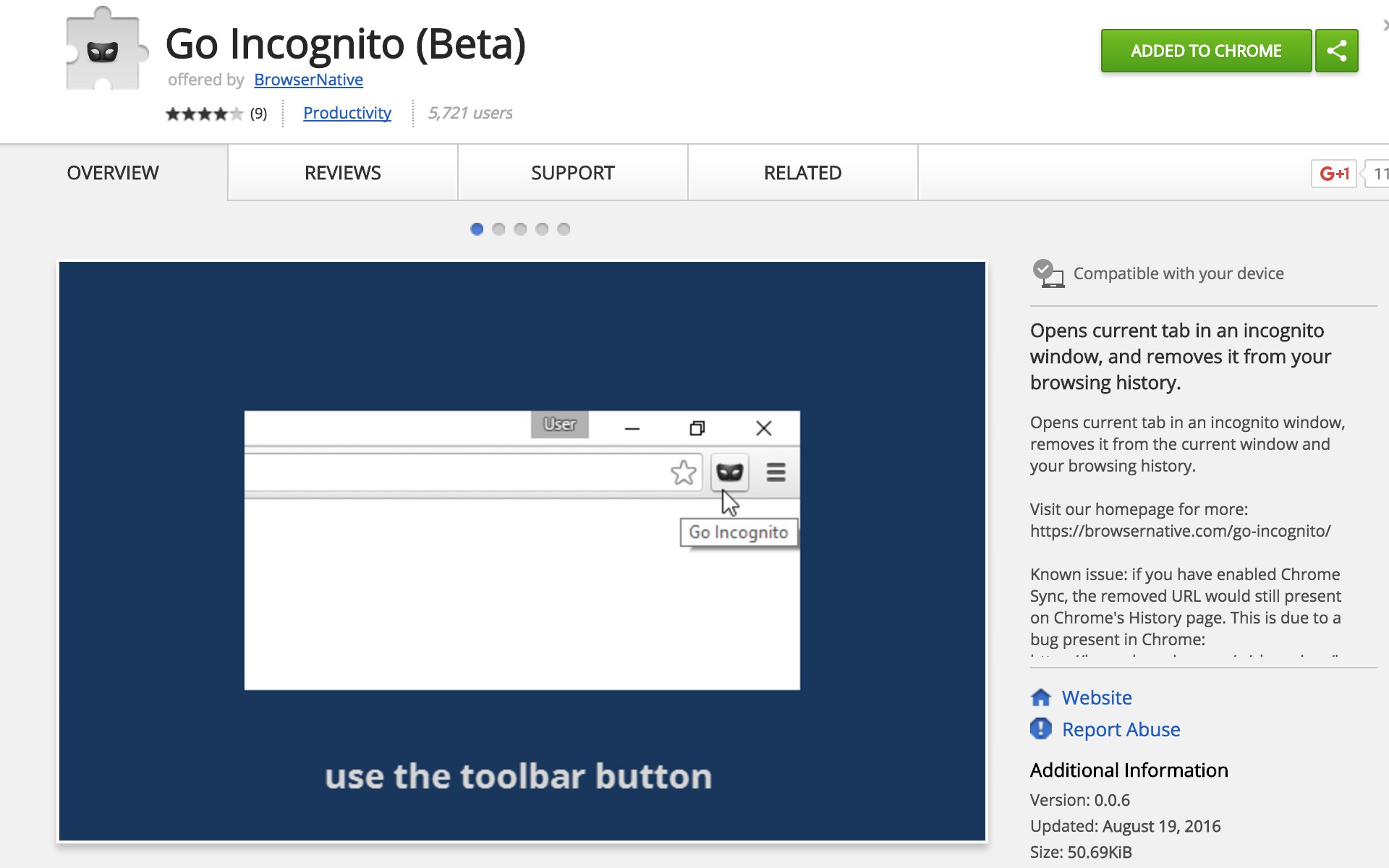Click the (9) ratings count
The height and width of the screenshot is (868, 1389).
coord(258,114)
